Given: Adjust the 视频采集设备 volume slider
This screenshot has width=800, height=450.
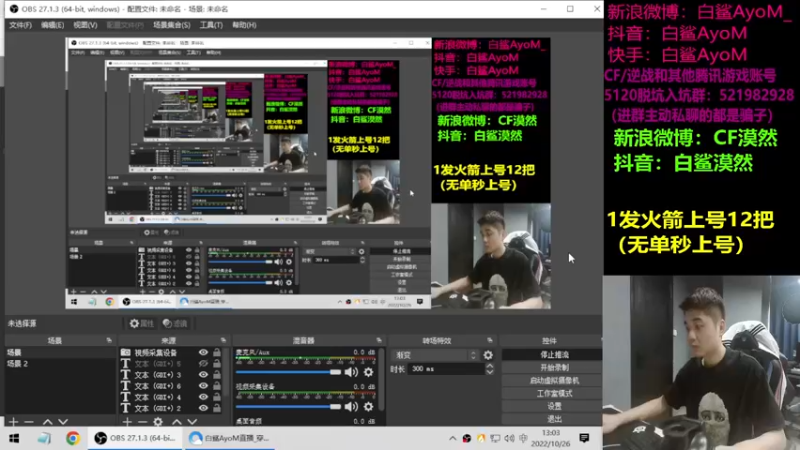Looking at the screenshot, I should coord(288,407).
